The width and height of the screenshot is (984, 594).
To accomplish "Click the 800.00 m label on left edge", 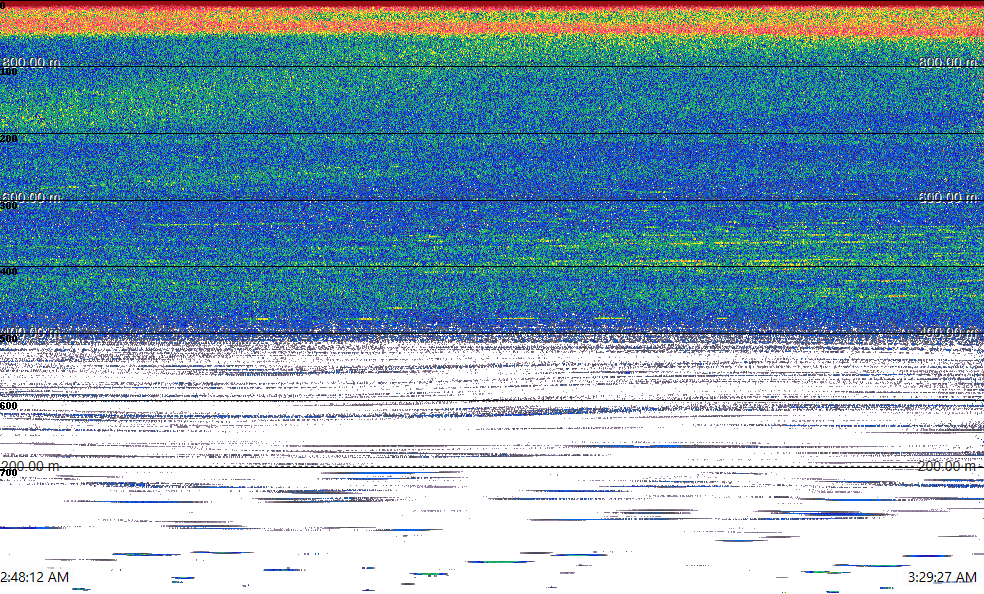I will pos(31,62).
